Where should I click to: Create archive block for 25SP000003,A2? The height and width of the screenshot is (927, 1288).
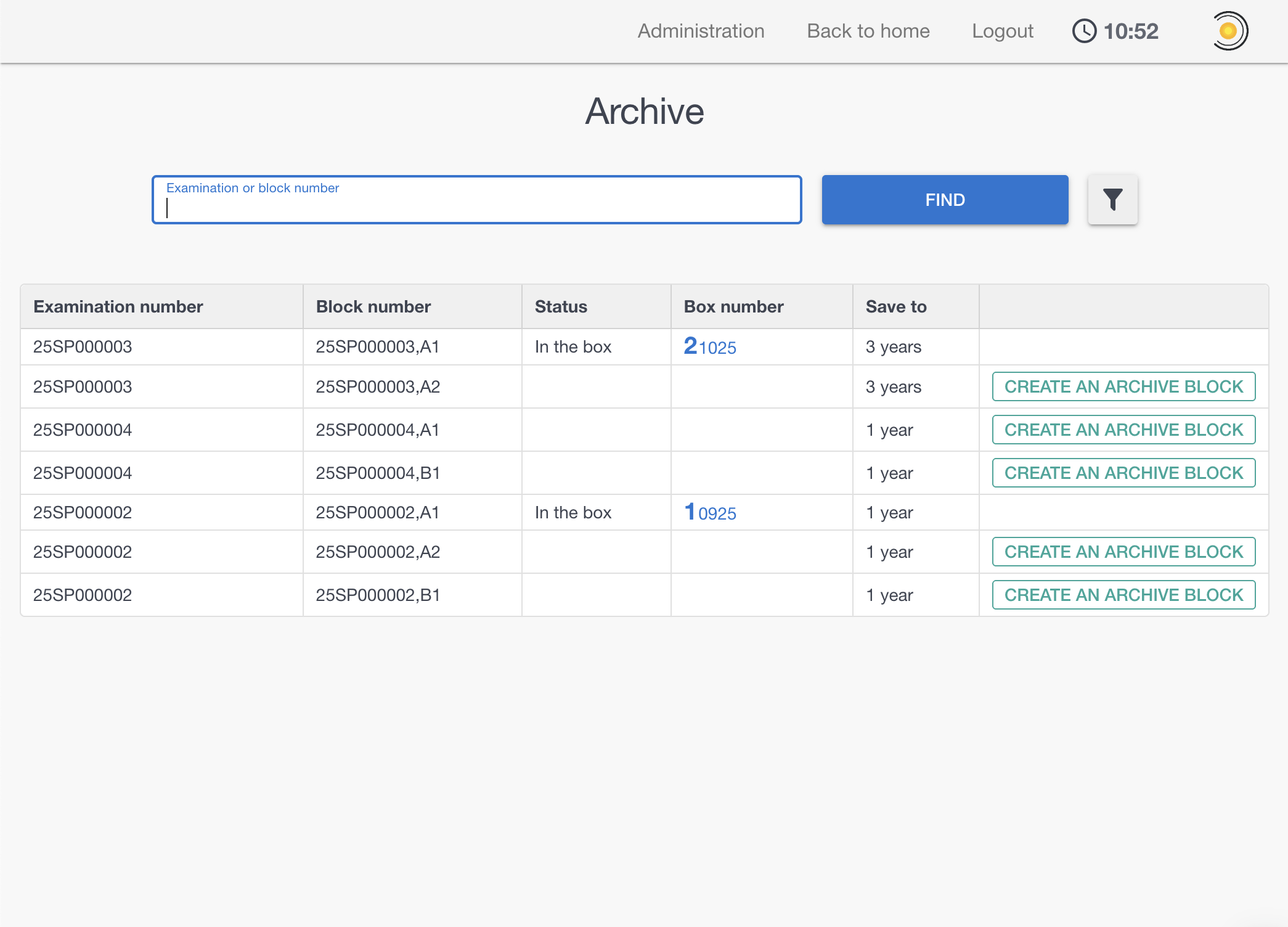pos(1123,386)
